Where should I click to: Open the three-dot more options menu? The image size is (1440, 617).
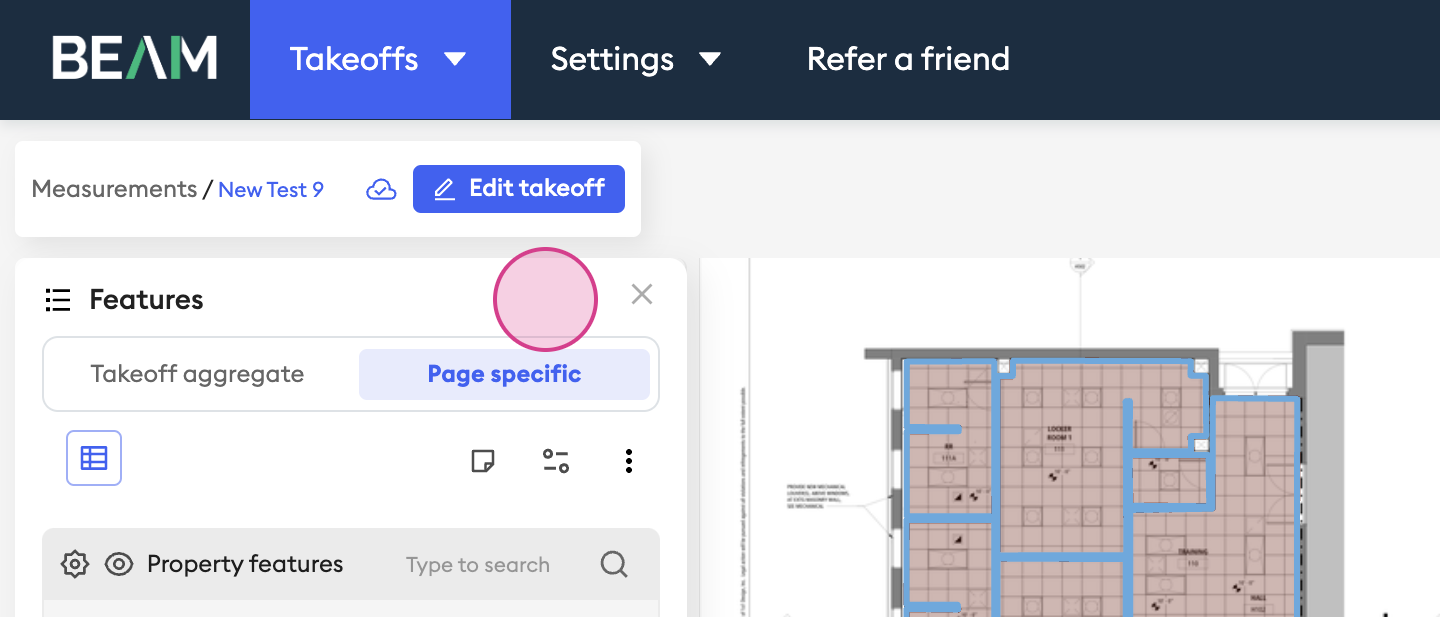click(628, 460)
